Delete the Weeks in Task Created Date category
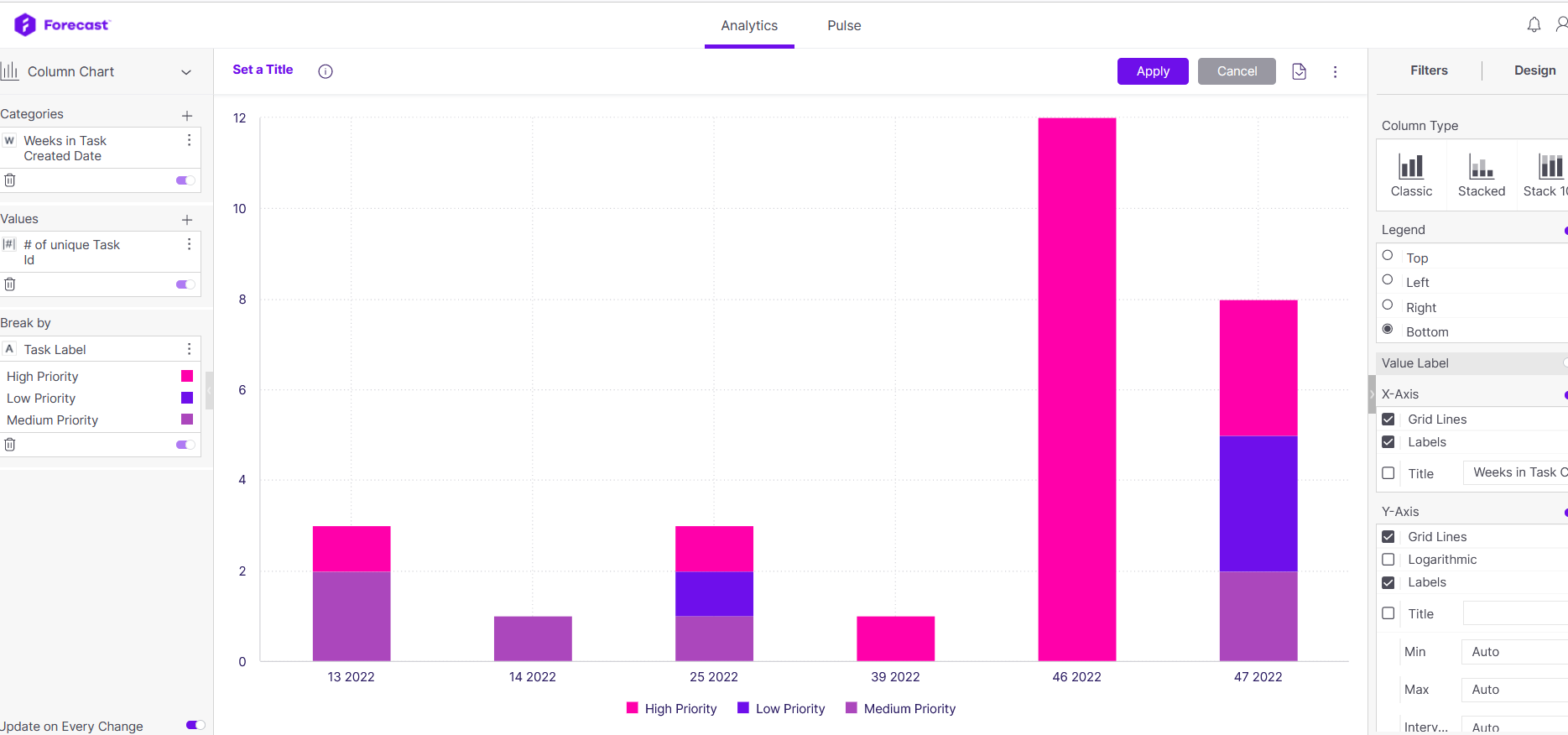The image size is (1568, 735). pos(10,180)
